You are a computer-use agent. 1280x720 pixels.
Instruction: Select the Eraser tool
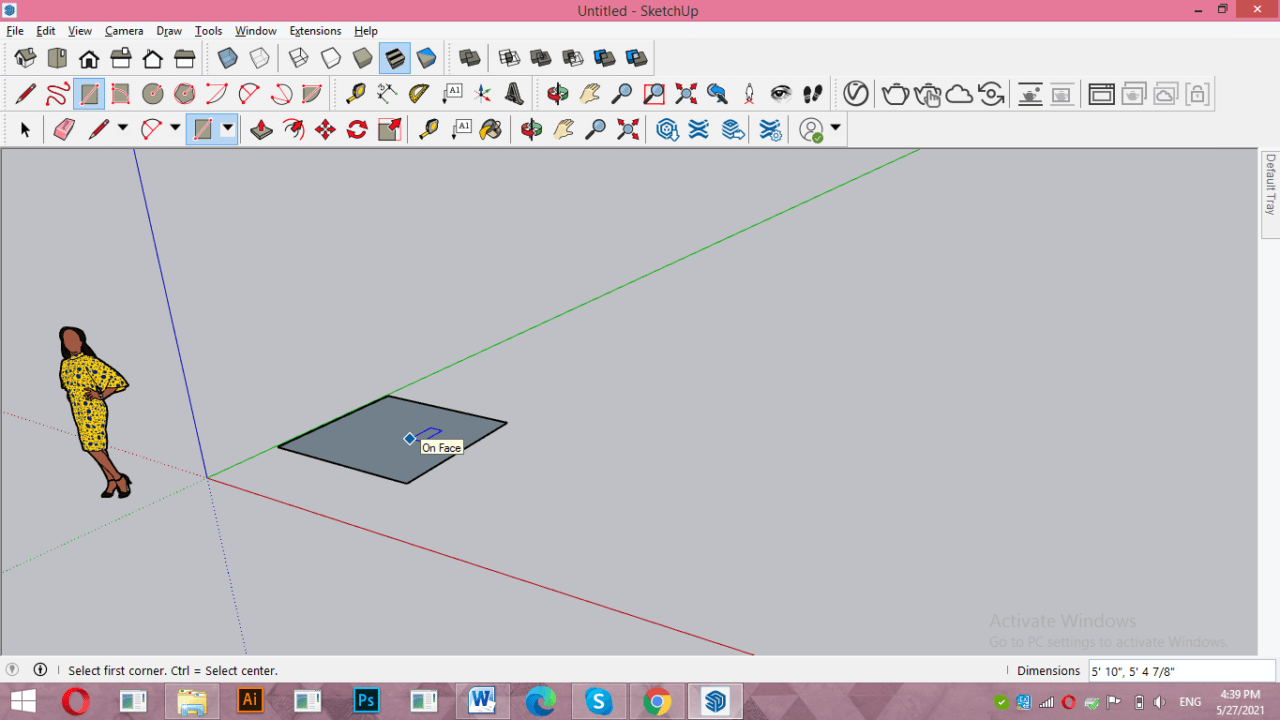tap(64, 129)
